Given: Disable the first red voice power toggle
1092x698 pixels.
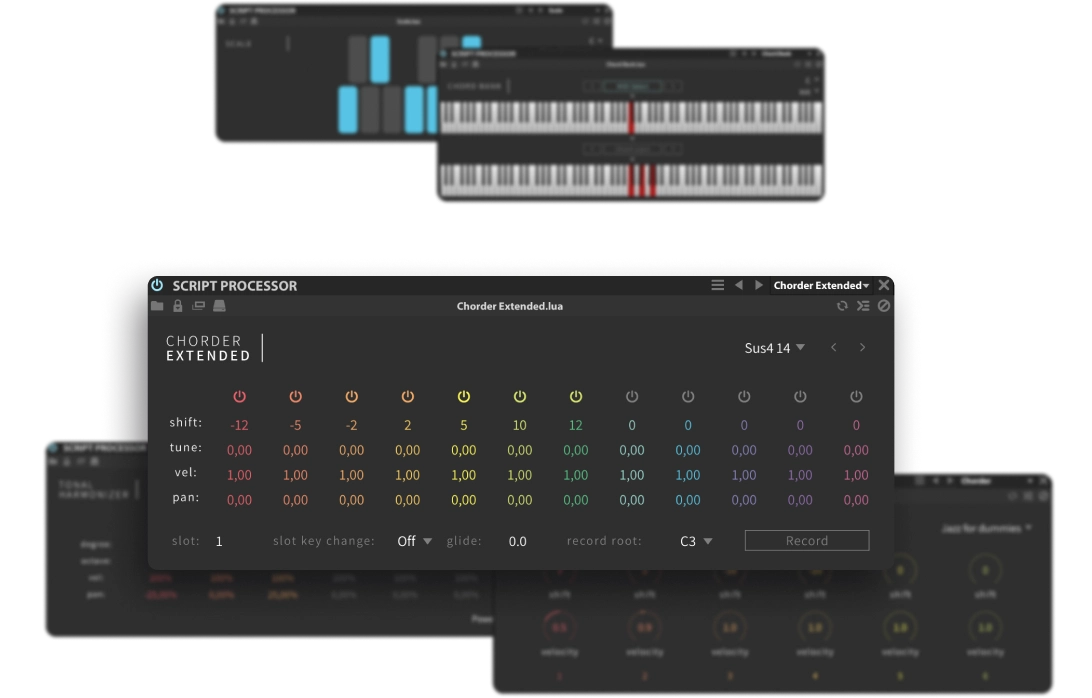Looking at the screenshot, I should click(239, 397).
